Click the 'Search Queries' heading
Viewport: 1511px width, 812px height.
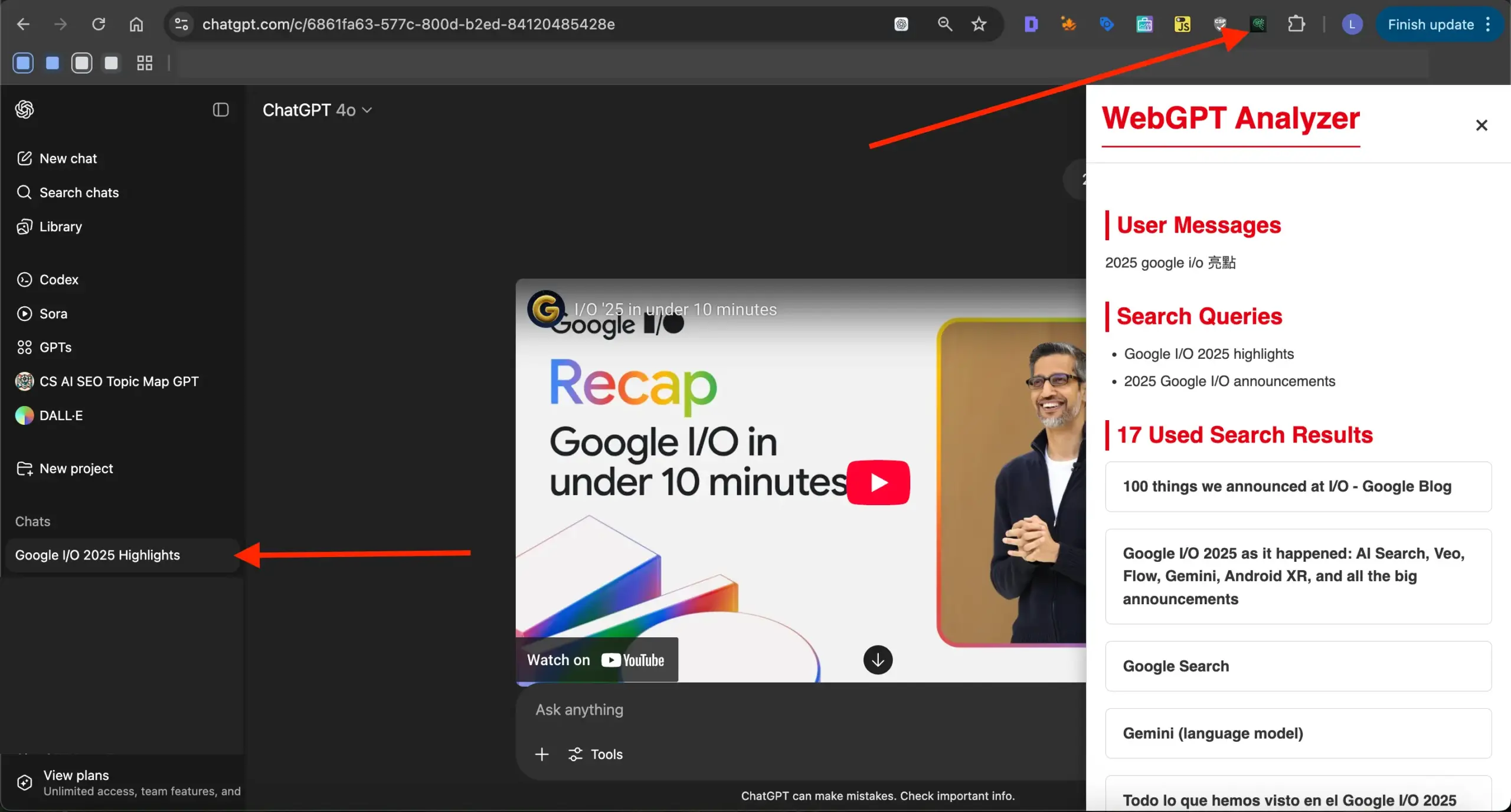pyautogui.click(x=1199, y=316)
